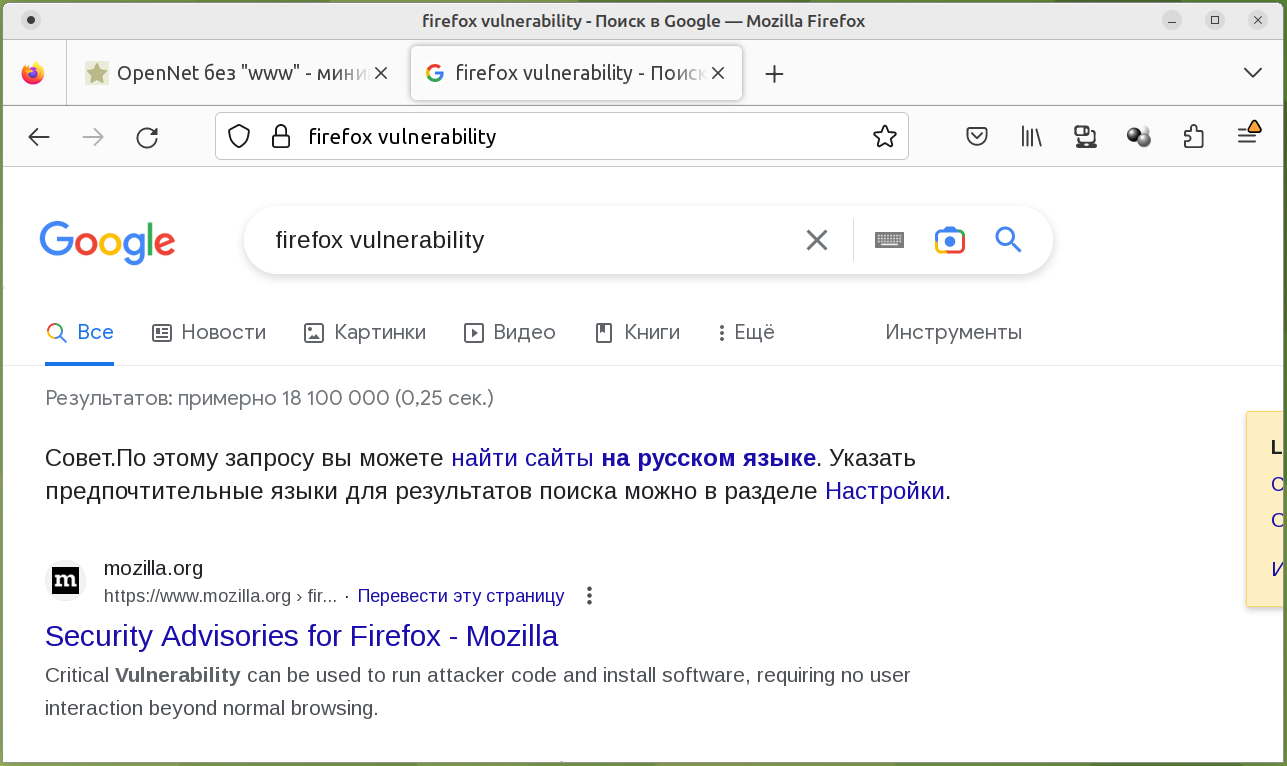Reload the current page
Viewport: 1287px width, 766px height.
pos(147,137)
